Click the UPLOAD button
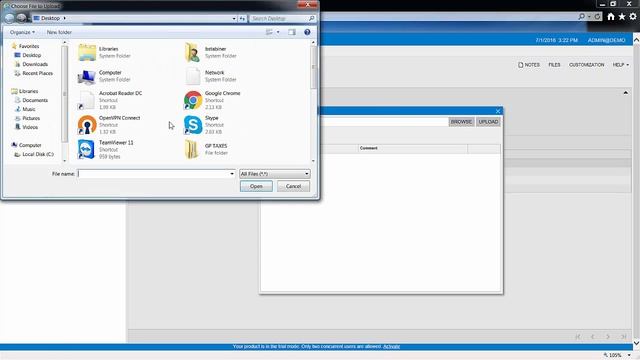 click(488, 122)
